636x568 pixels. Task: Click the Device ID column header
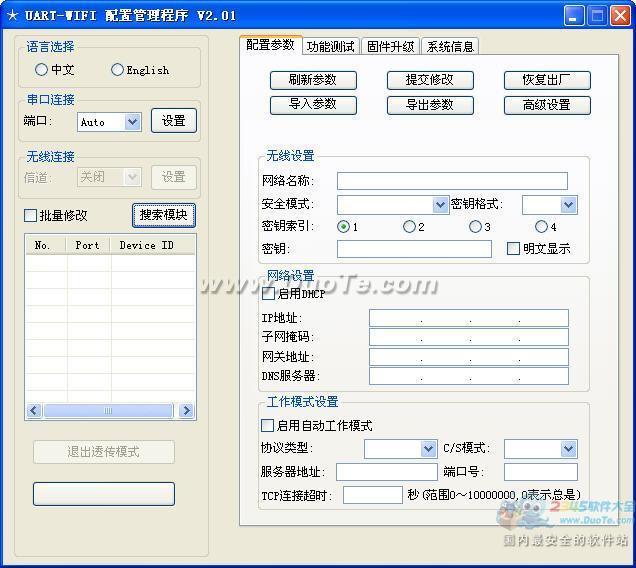coord(153,245)
